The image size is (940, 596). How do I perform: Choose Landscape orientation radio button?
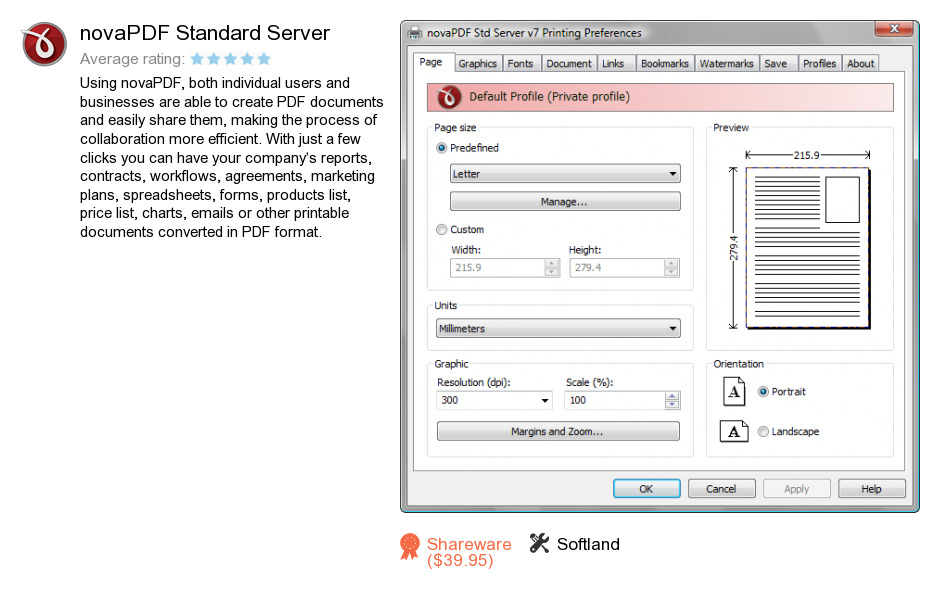(x=763, y=432)
